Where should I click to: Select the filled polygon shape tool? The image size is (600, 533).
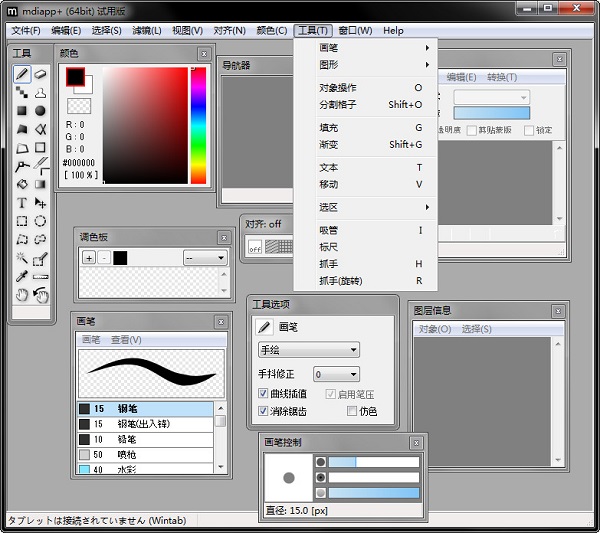pos(22,129)
